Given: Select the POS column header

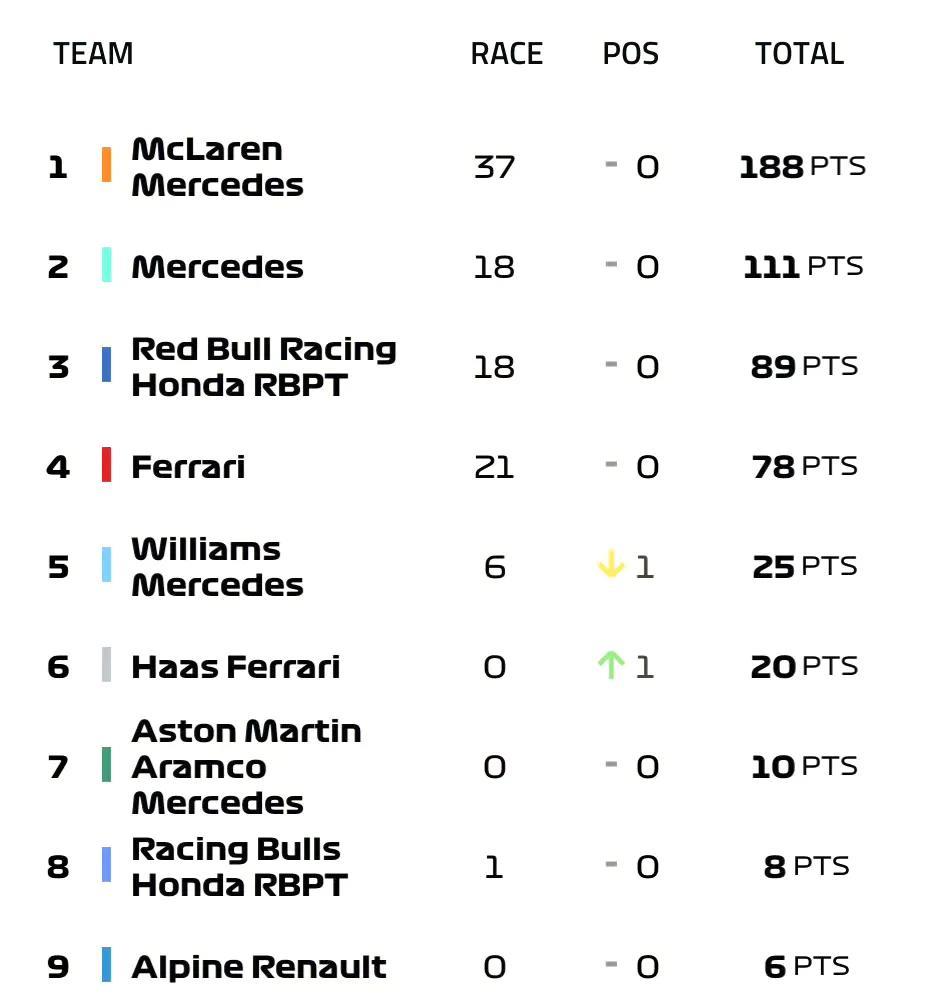Looking at the screenshot, I should (x=631, y=54).
